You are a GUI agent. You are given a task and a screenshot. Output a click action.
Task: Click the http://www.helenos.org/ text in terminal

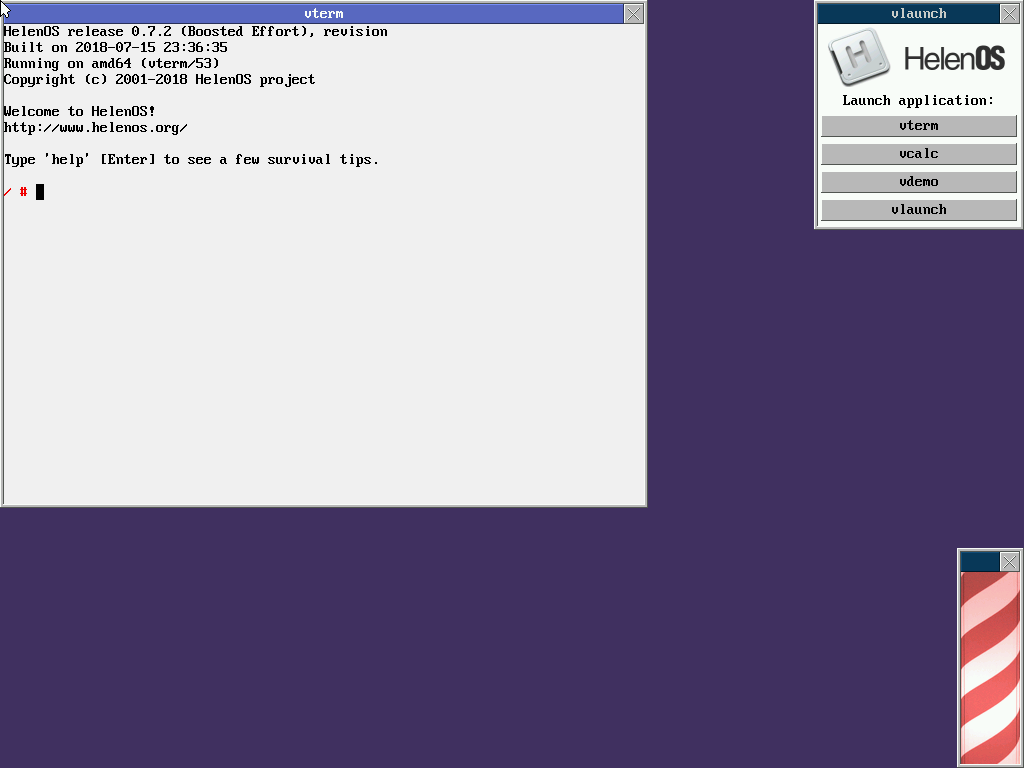95,127
